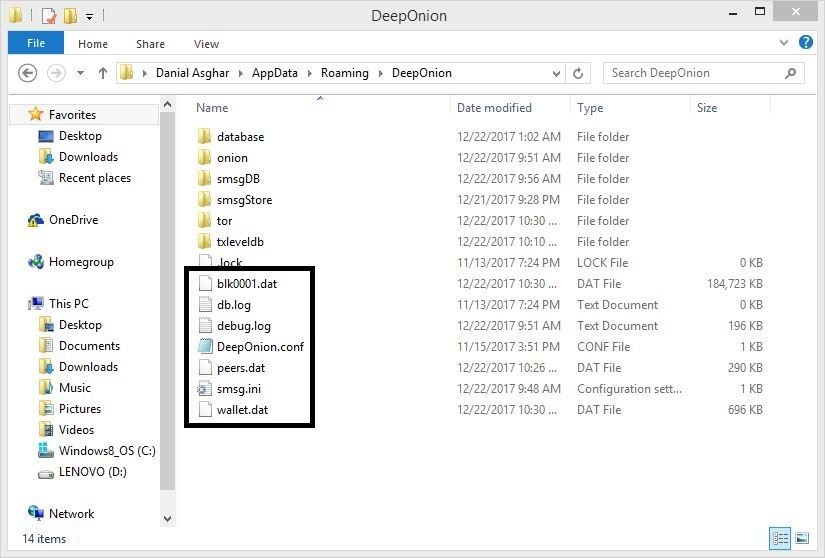Select the smsg.ini file icon

pyautogui.click(x=205, y=389)
